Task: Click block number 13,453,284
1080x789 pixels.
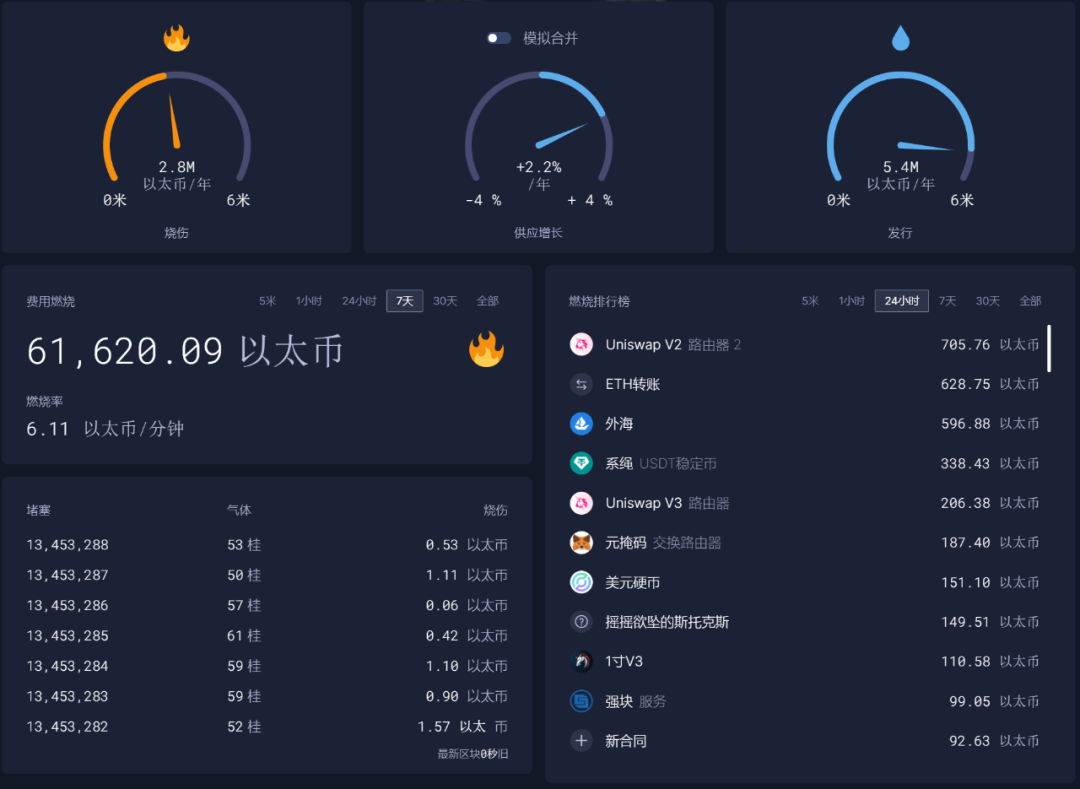Action: point(68,666)
